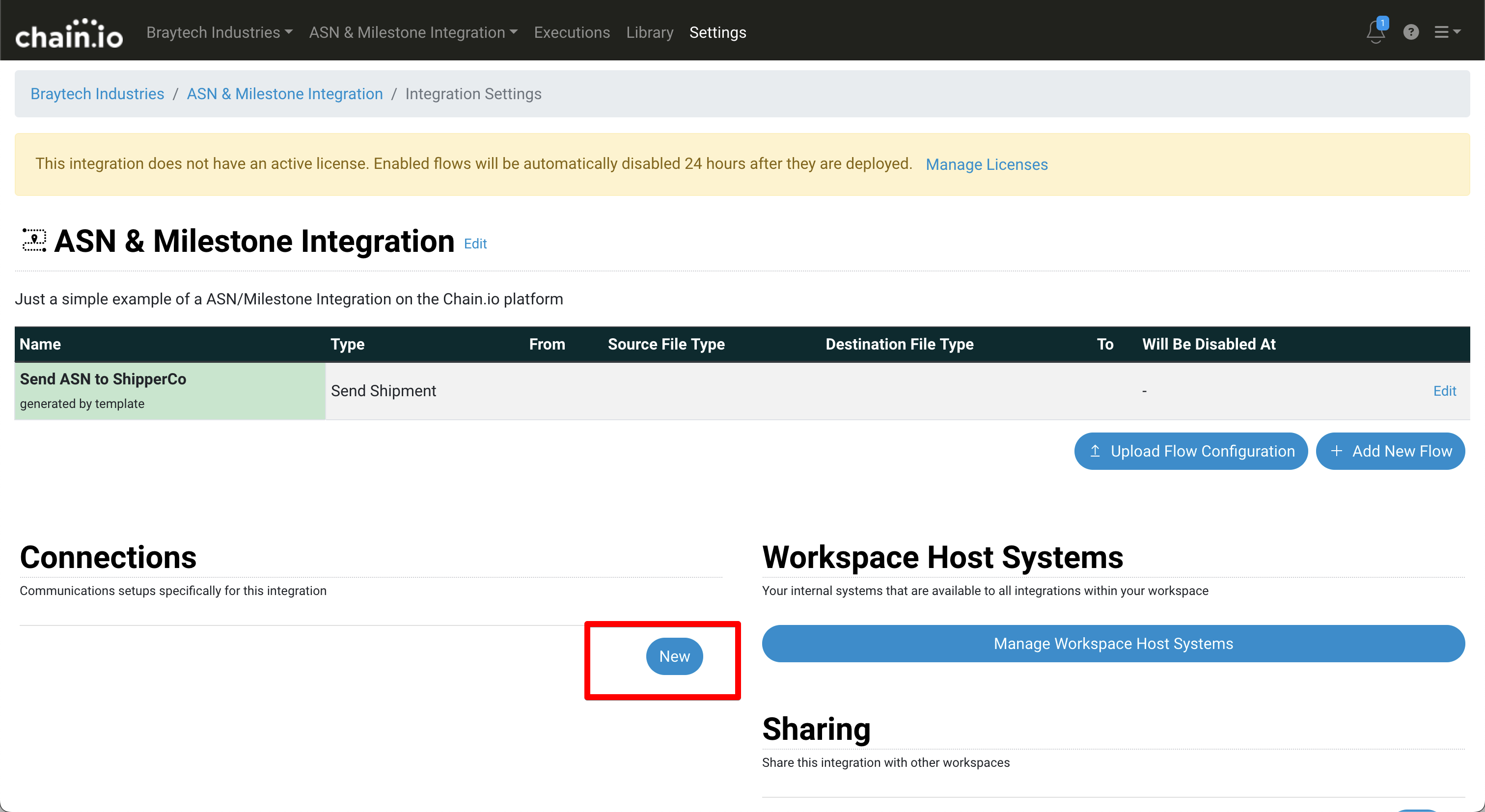This screenshot has width=1485, height=812.
Task: Open Send ASN to ShipperCo flow
Action: [103, 379]
